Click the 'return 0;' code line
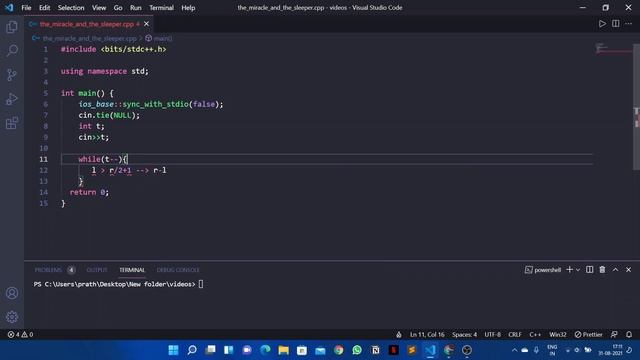This screenshot has width=640, height=360. point(89,192)
